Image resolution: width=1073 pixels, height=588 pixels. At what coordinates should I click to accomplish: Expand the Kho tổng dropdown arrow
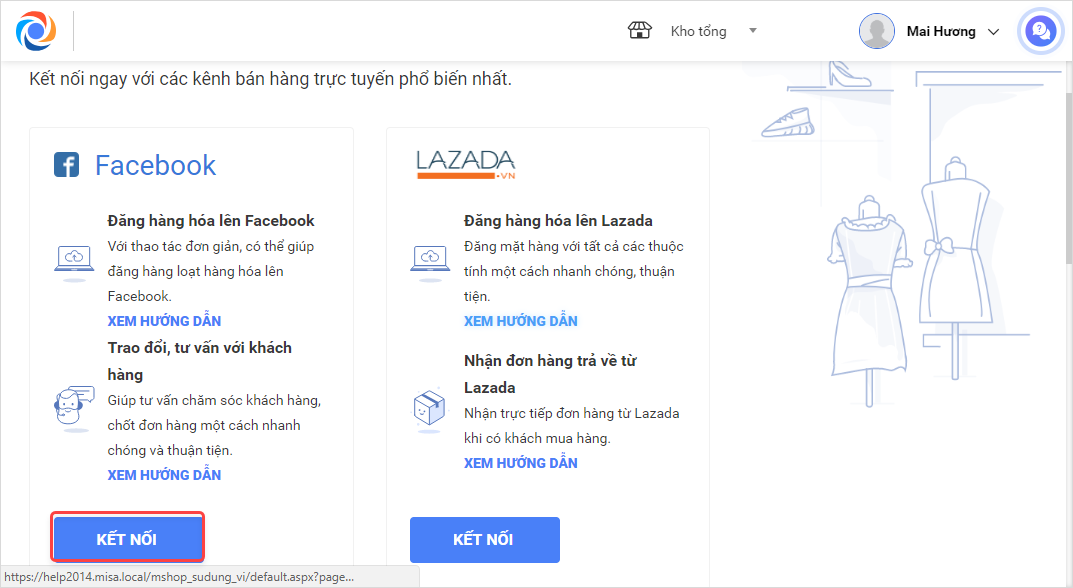[x=753, y=31]
